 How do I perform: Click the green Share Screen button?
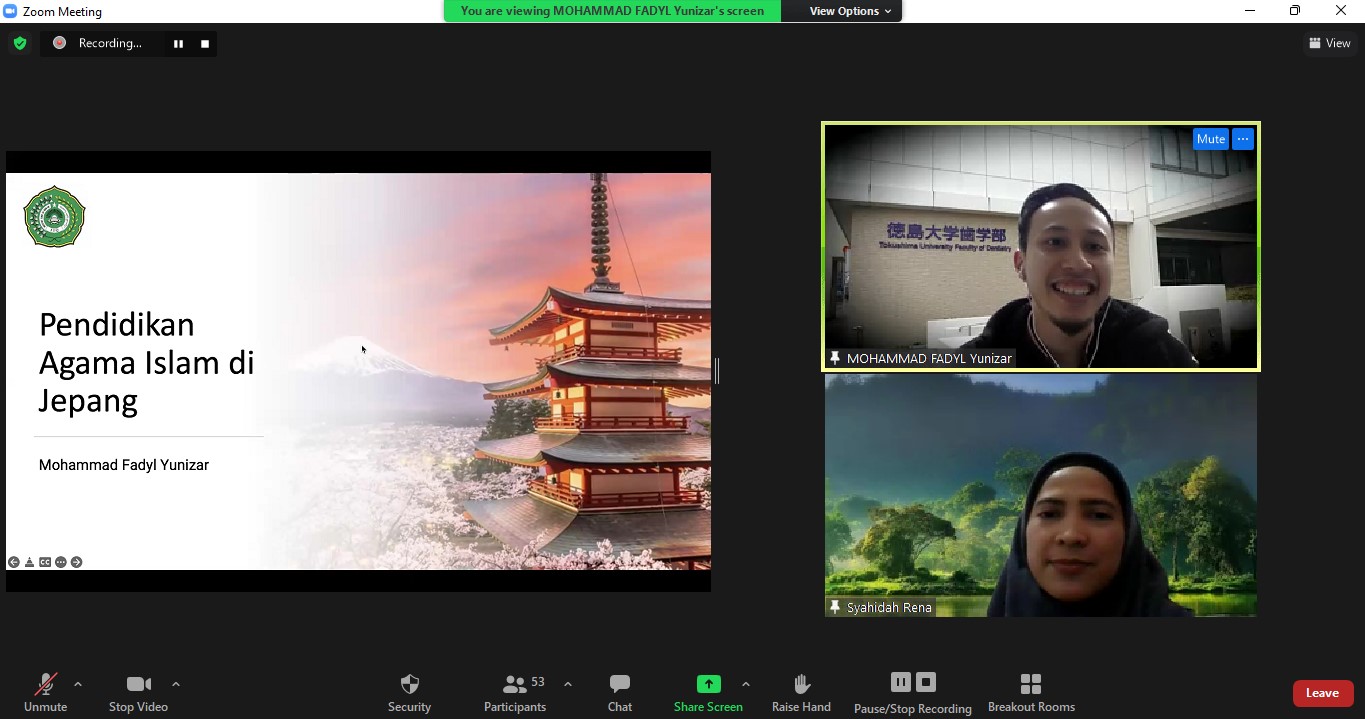(x=708, y=693)
